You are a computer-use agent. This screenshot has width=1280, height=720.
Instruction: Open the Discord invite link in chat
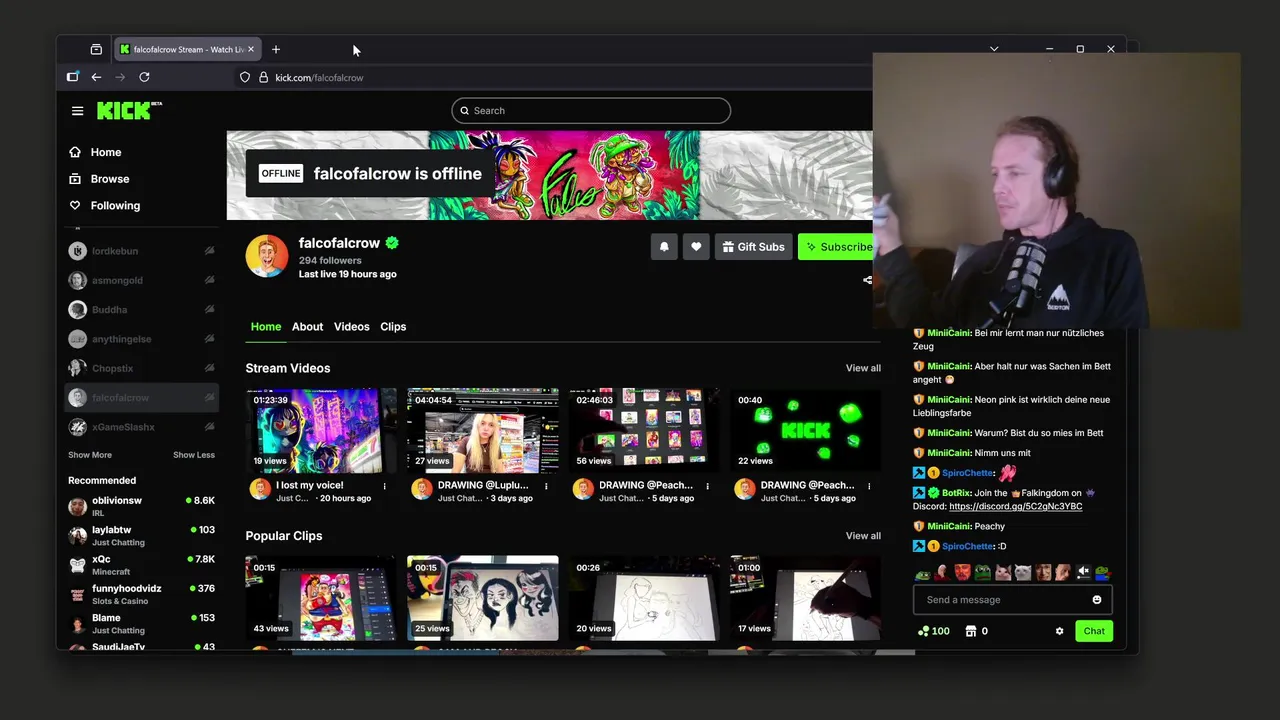coord(1015,506)
